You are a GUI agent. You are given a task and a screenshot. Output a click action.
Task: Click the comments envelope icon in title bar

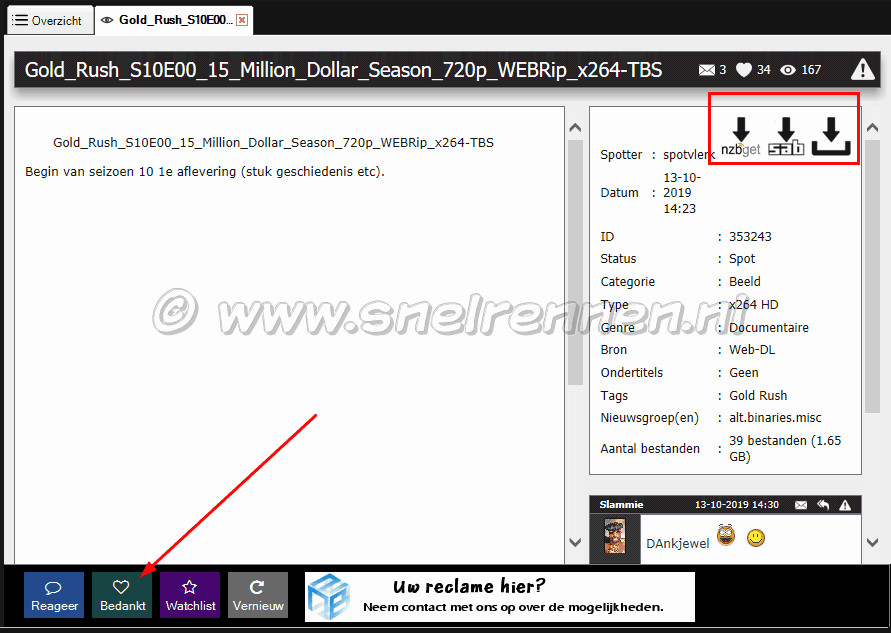(x=706, y=70)
